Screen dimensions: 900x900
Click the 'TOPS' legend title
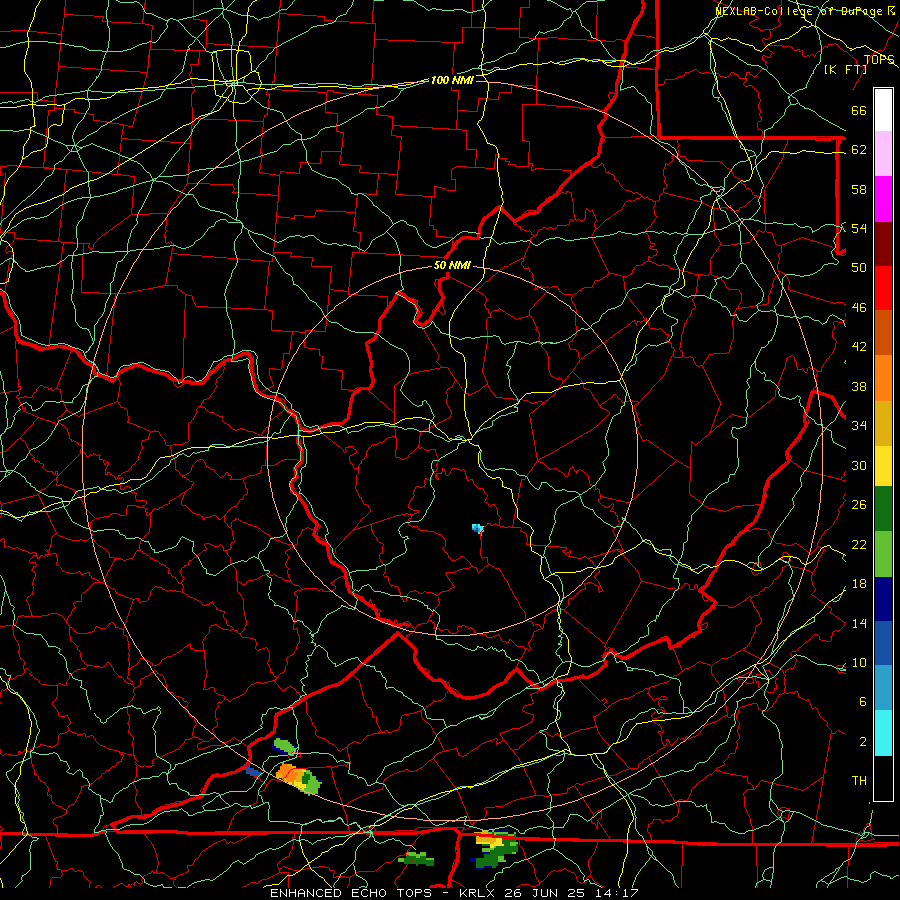879,60
